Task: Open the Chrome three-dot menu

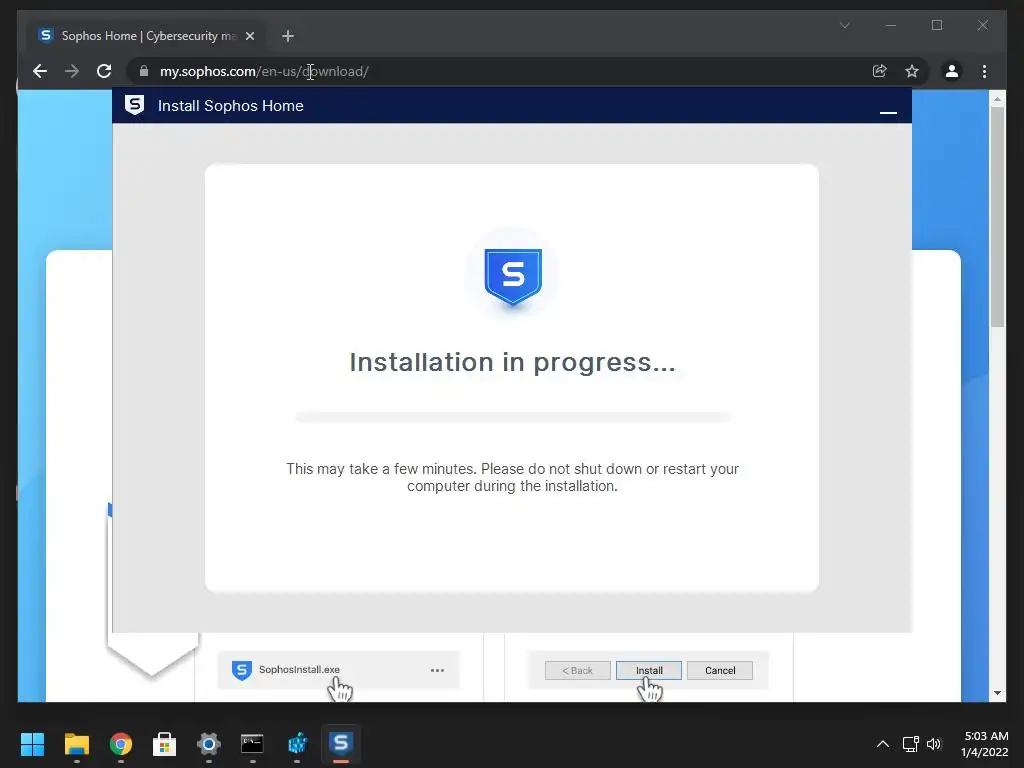Action: [984, 71]
